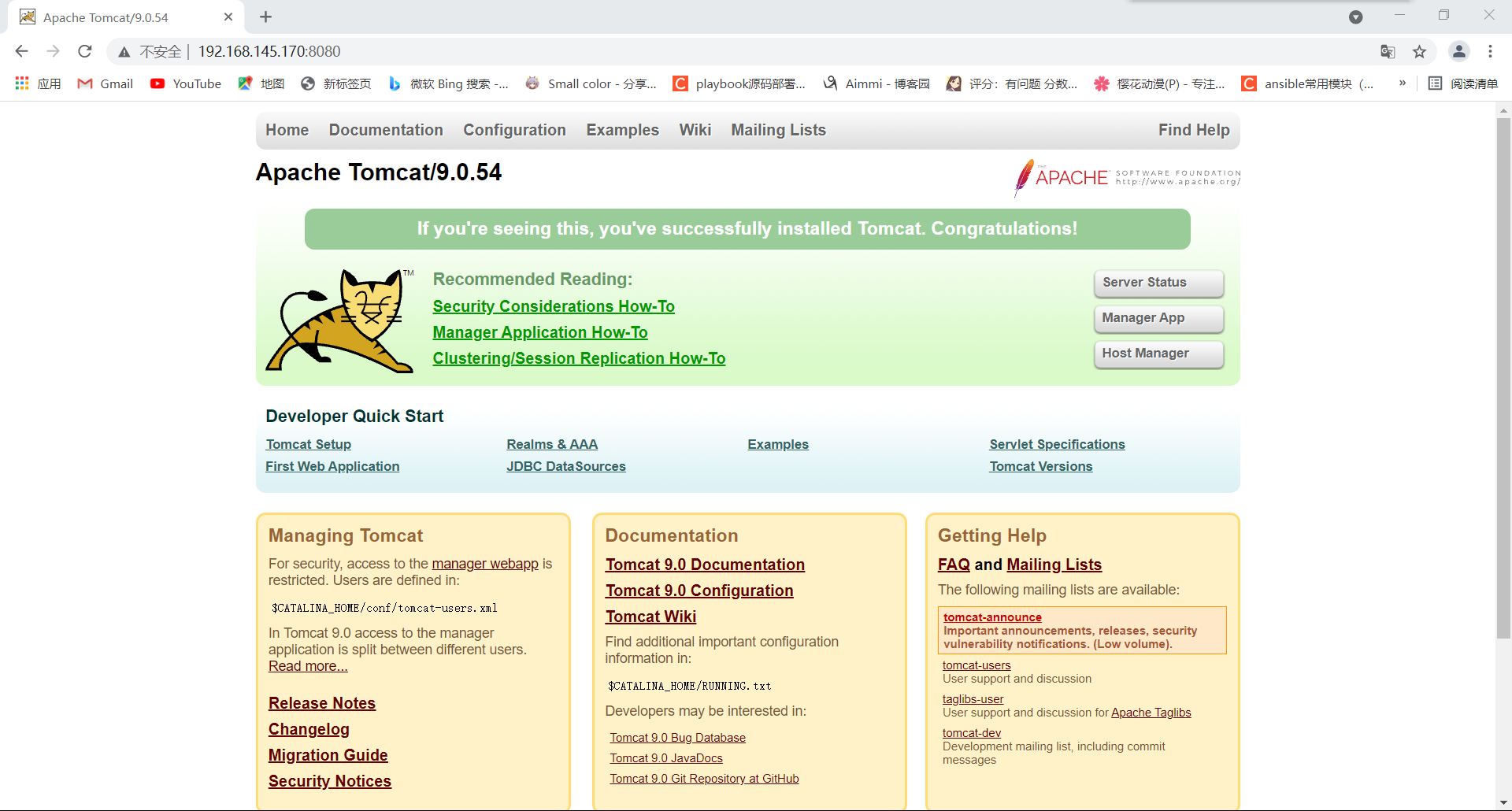Image resolution: width=1512 pixels, height=811 pixels.
Task: Open the apps grid bookmark
Action: click(x=38, y=83)
